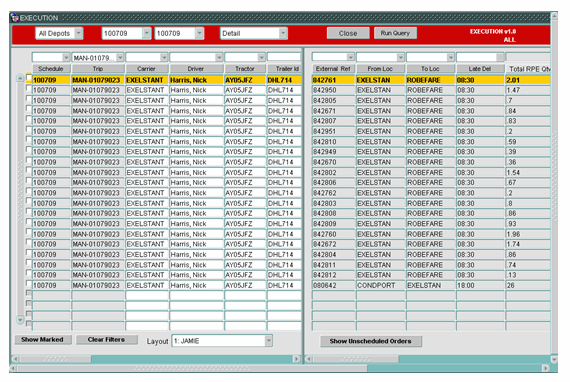Sort by the Carrier column header
This screenshot has height=382, width=570.
tap(146, 69)
